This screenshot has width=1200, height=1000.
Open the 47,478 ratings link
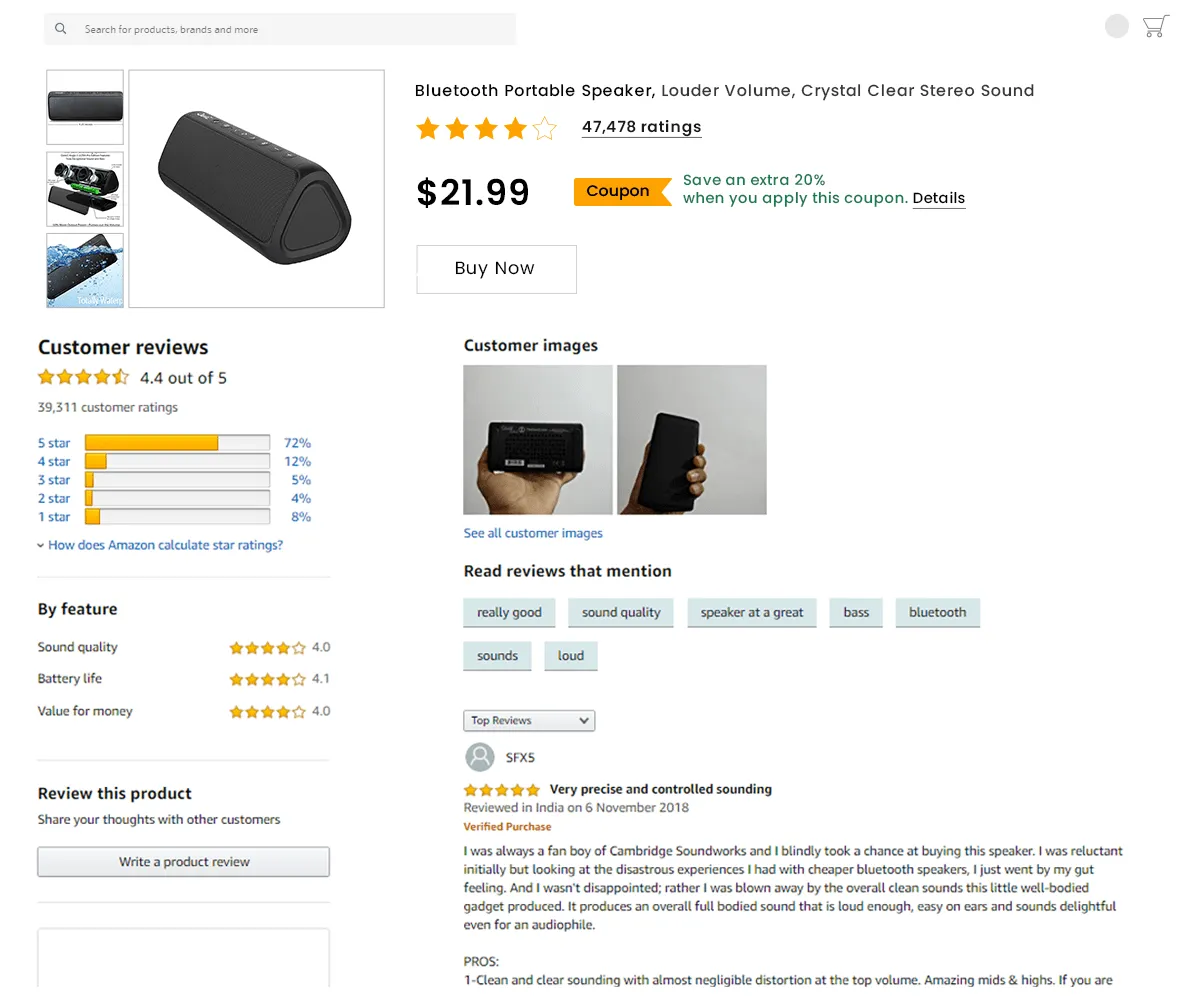(641, 127)
